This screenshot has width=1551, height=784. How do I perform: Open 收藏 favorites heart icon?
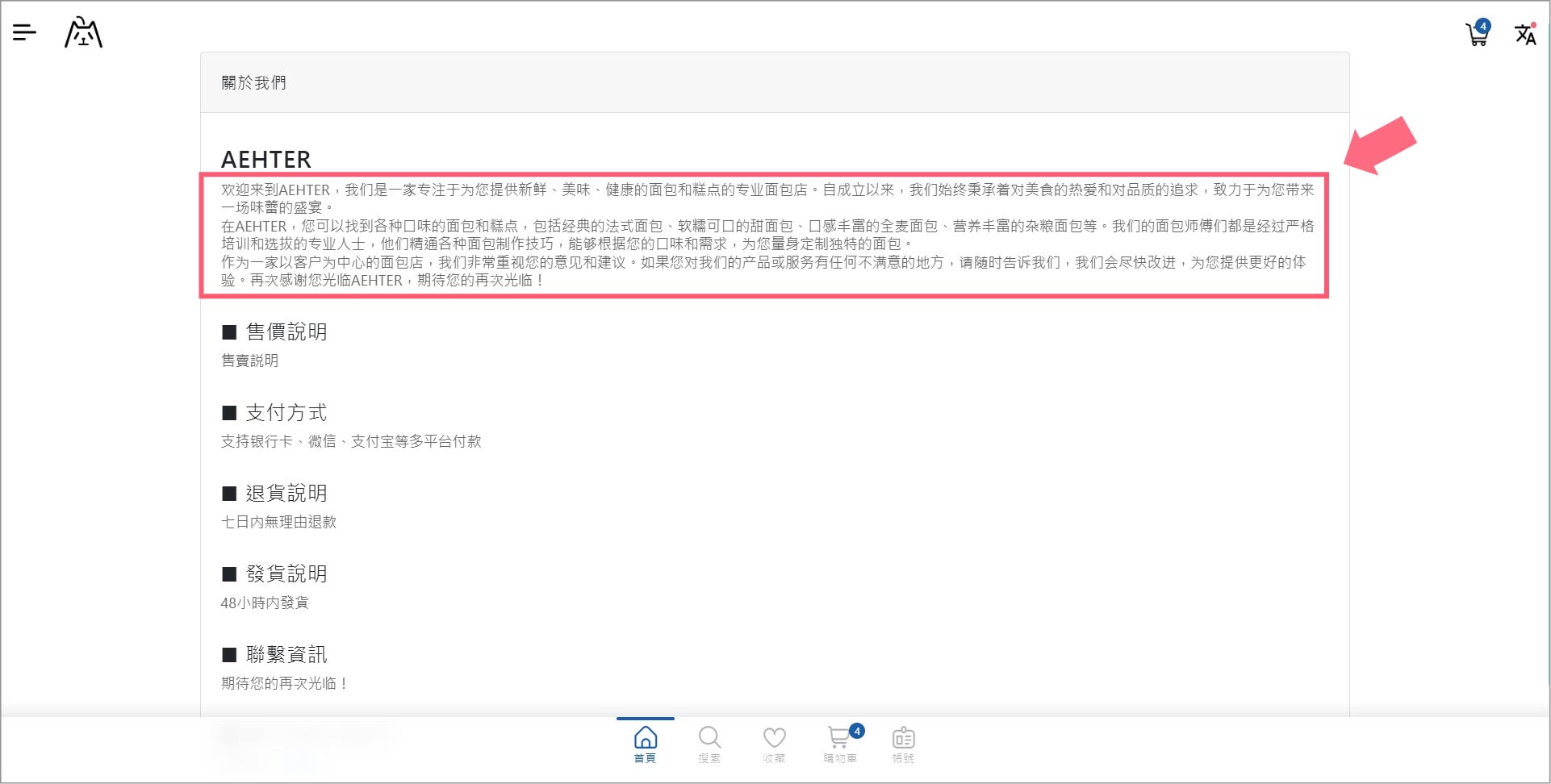click(774, 744)
